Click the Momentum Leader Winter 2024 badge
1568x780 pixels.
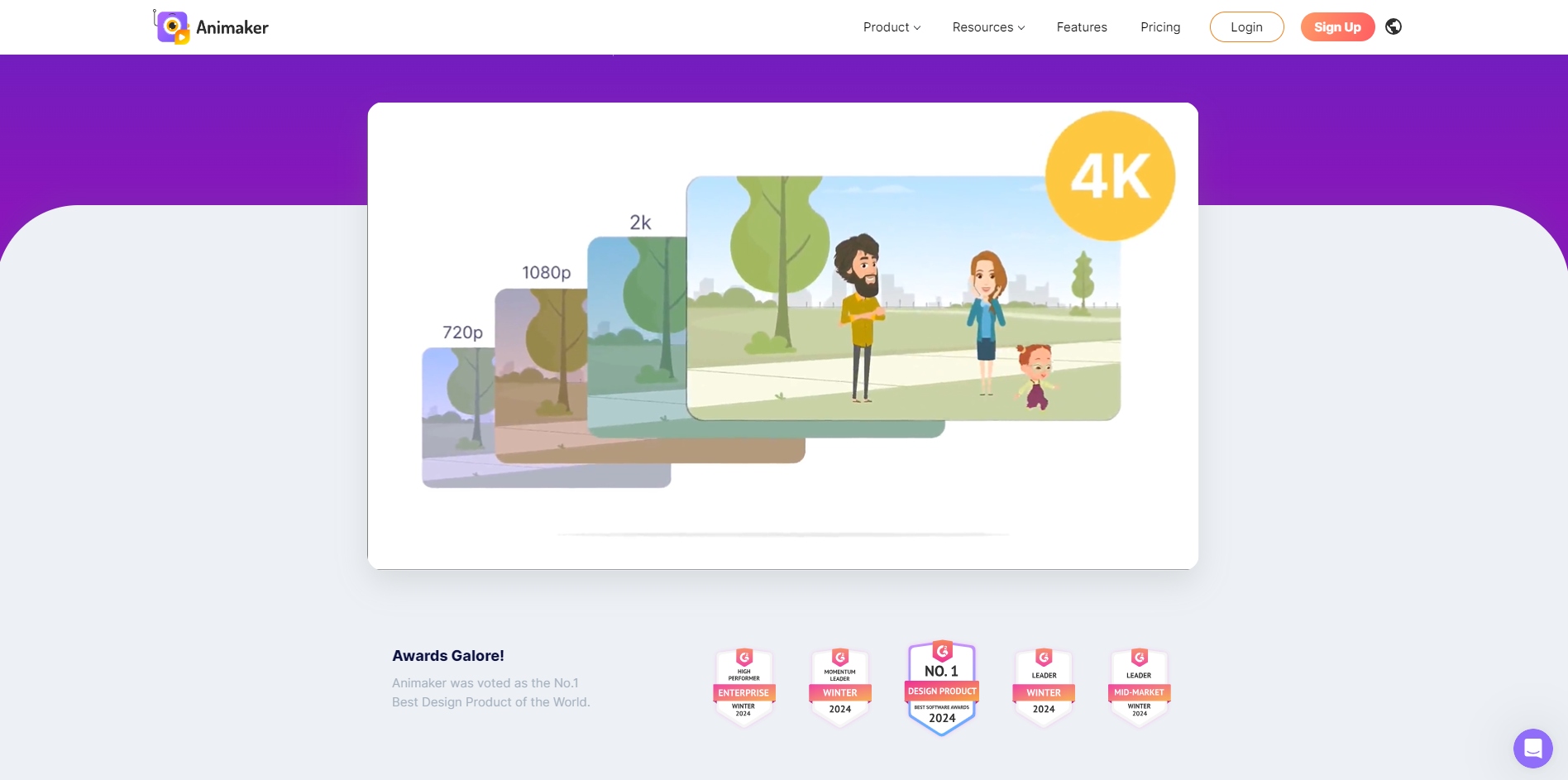click(839, 688)
